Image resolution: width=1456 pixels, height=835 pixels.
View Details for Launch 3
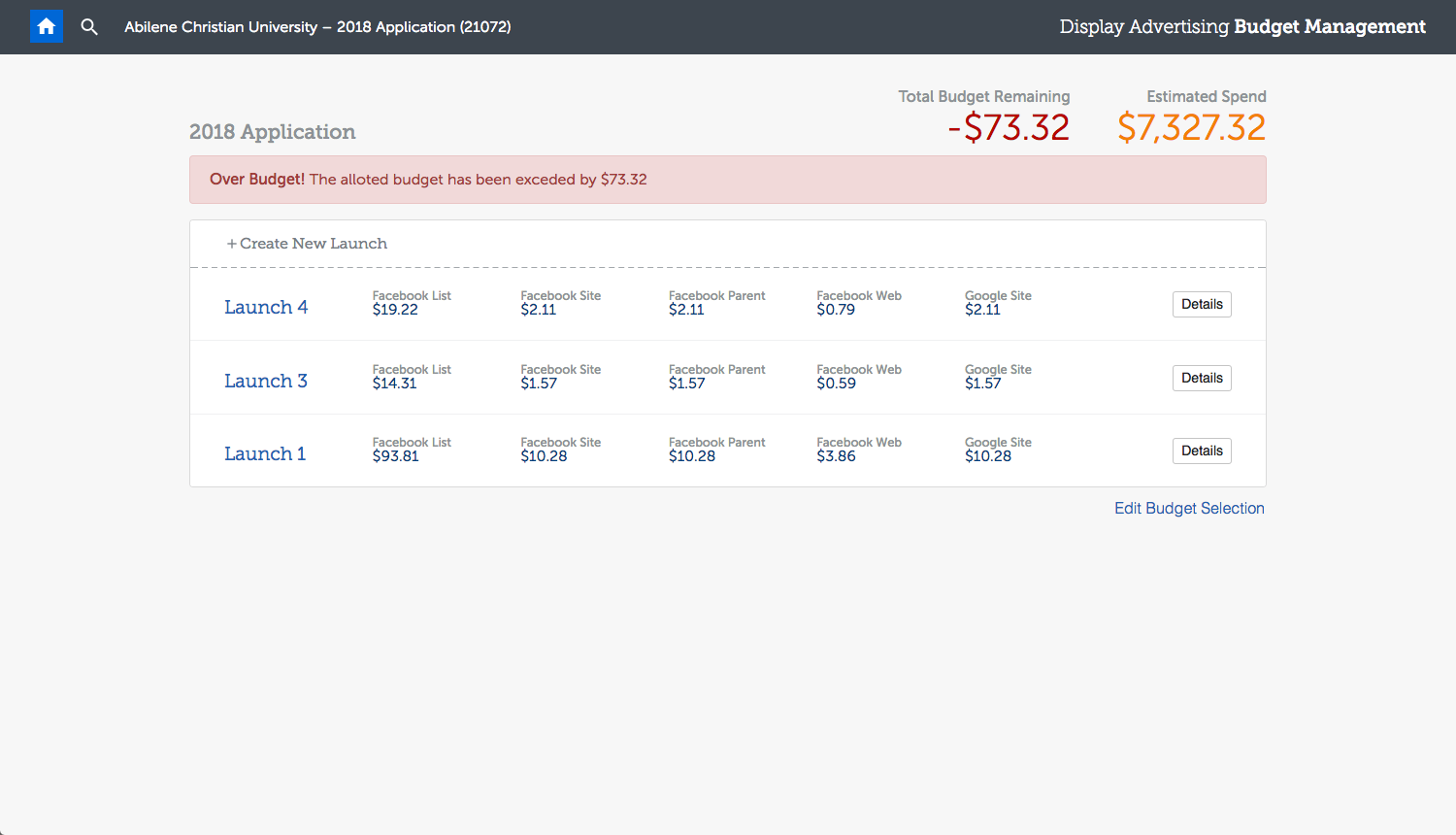tap(1202, 379)
